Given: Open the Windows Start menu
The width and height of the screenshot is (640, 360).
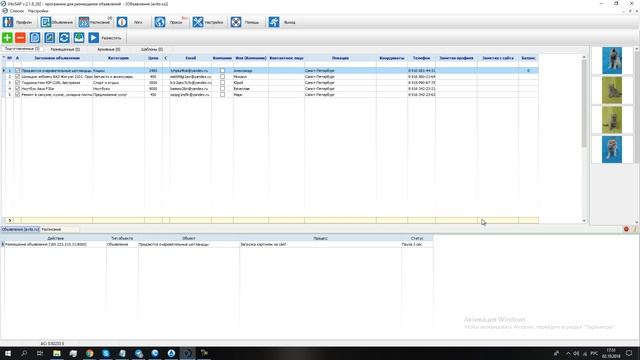Looking at the screenshot, I should 7,353.
